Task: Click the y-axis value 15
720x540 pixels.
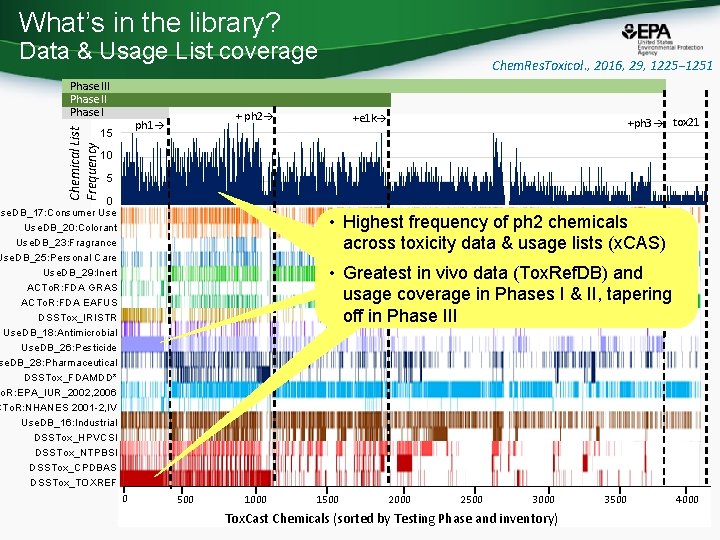Action: tap(106, 134)
